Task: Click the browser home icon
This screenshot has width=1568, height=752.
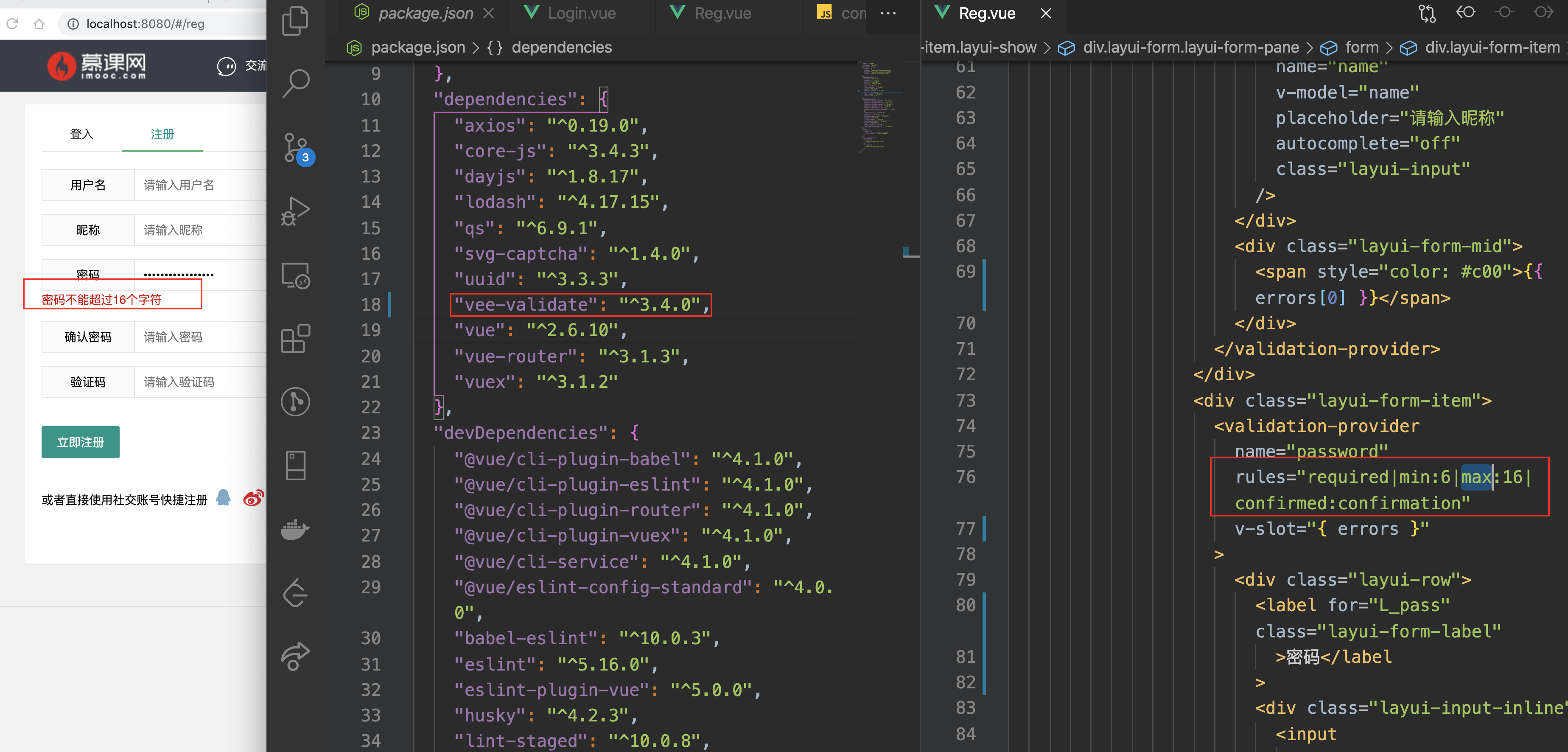Action: click(x=39, y=24)
